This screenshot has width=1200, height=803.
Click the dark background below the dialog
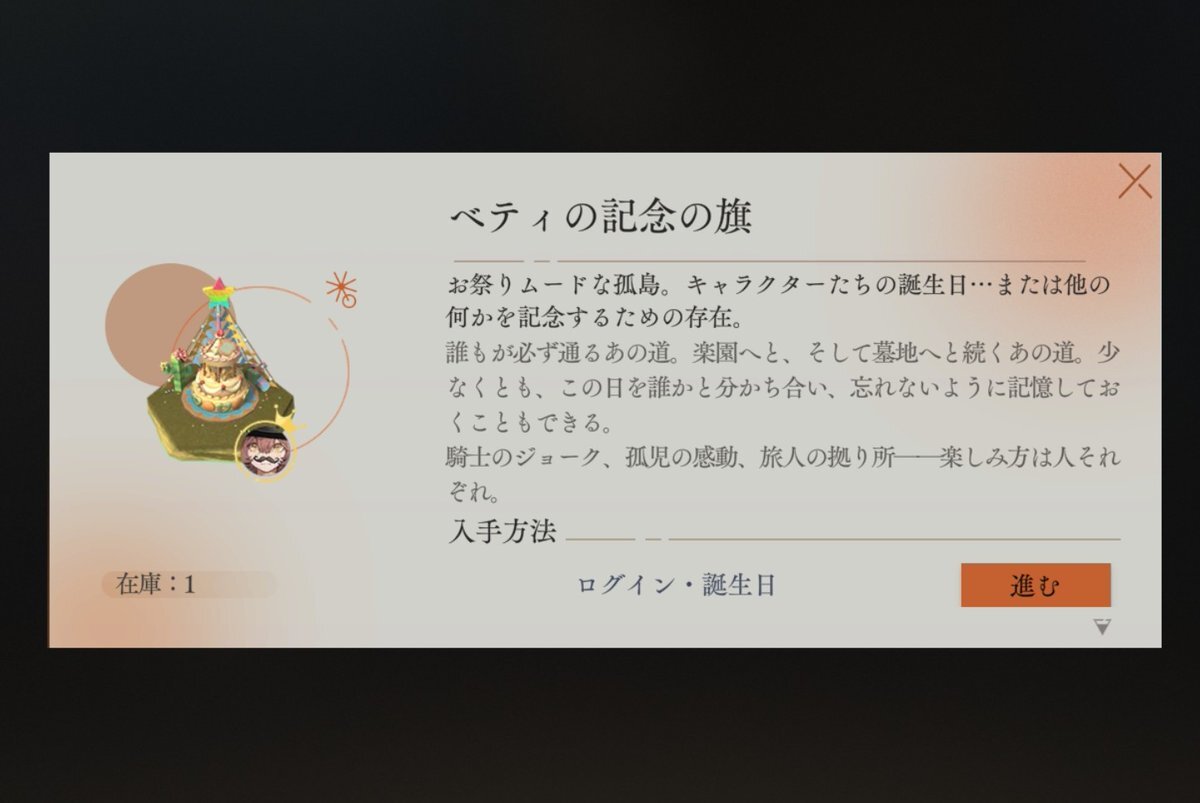600,725
